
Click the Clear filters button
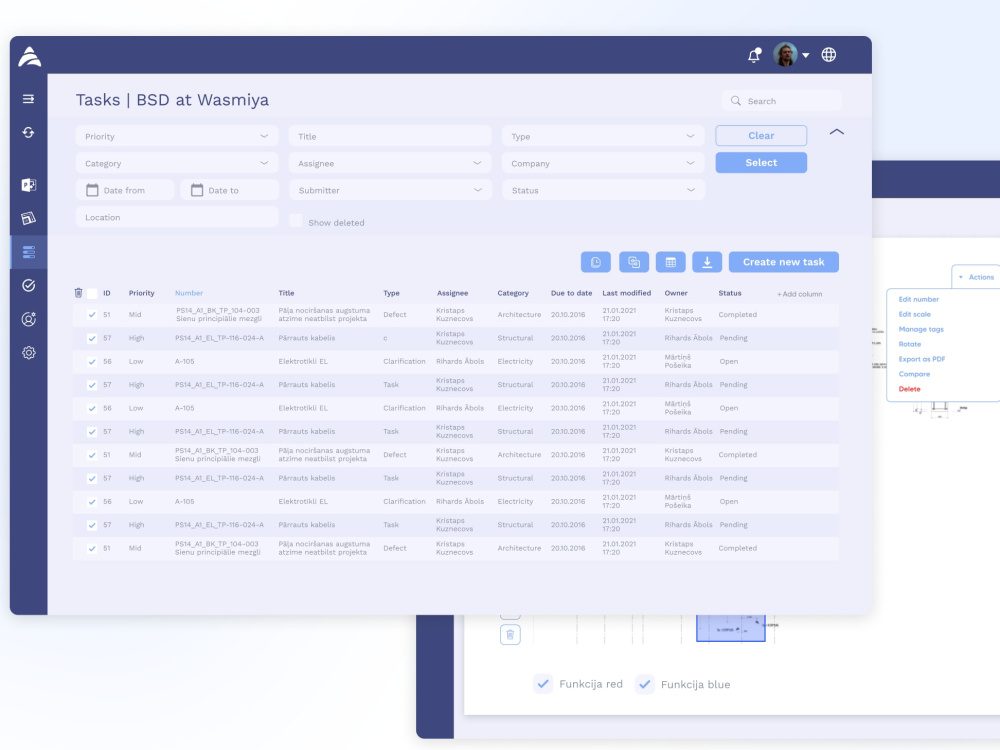coord(761,136)
